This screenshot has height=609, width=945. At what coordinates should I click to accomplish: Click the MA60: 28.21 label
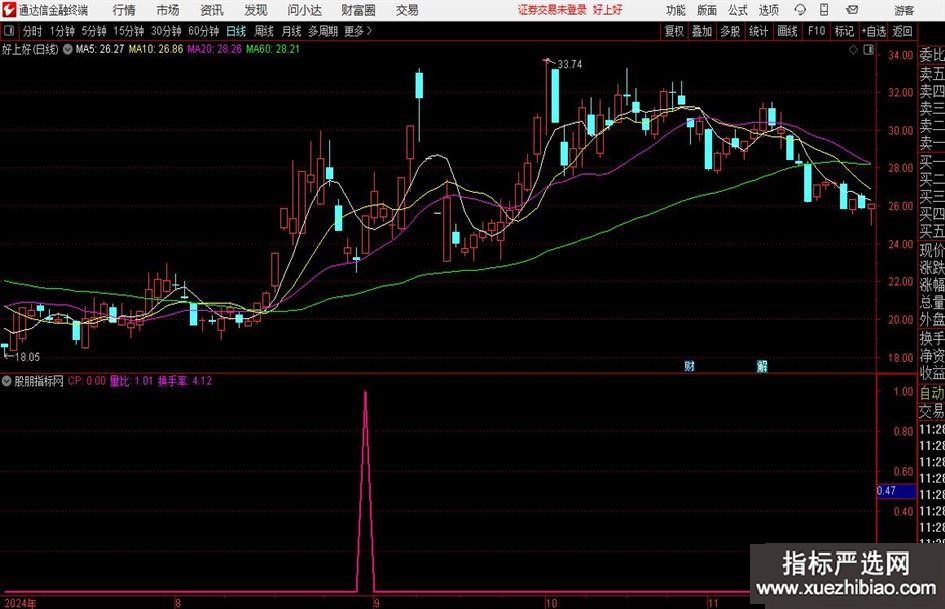[x=272, y=49]
